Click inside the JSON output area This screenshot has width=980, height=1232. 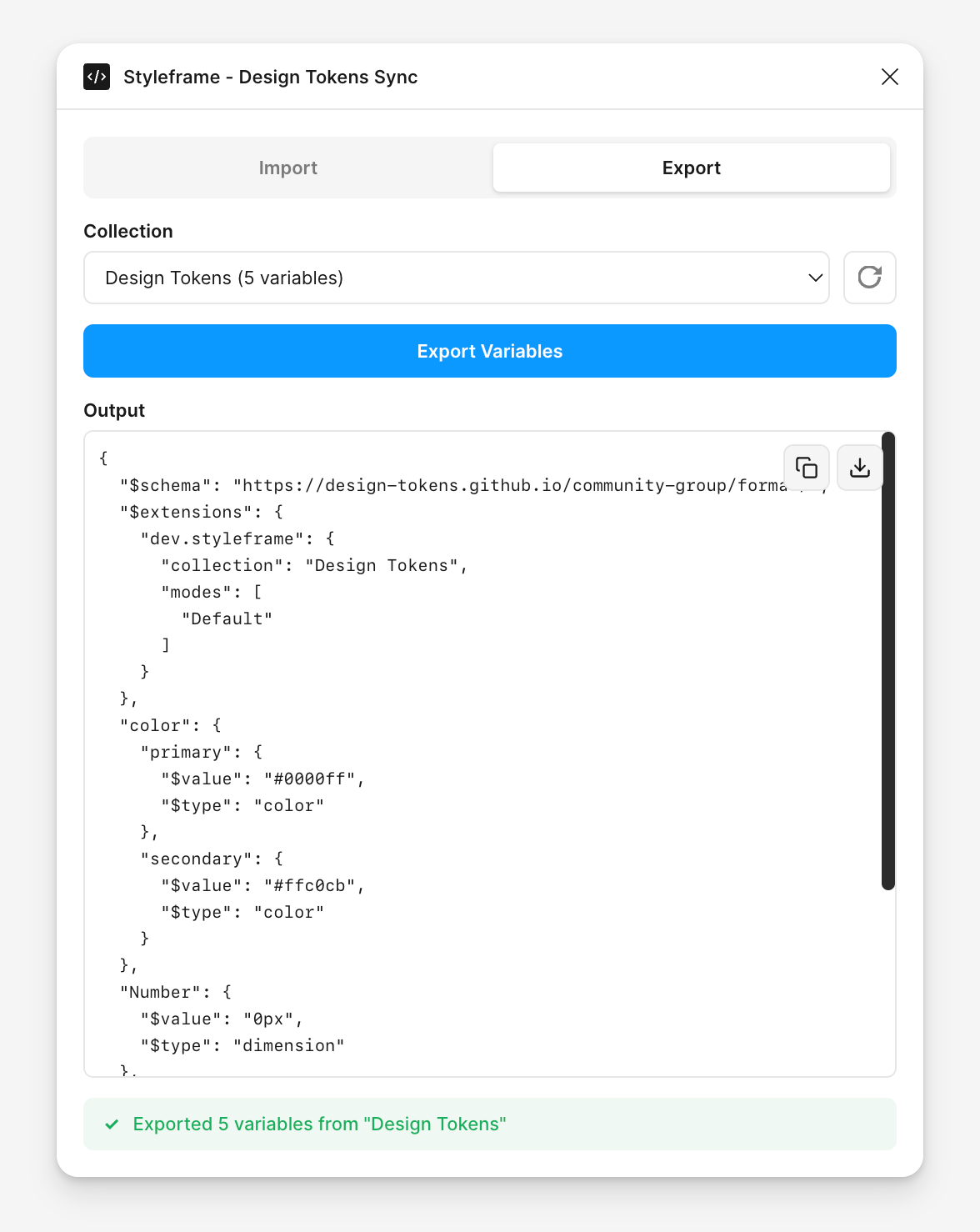417,750
